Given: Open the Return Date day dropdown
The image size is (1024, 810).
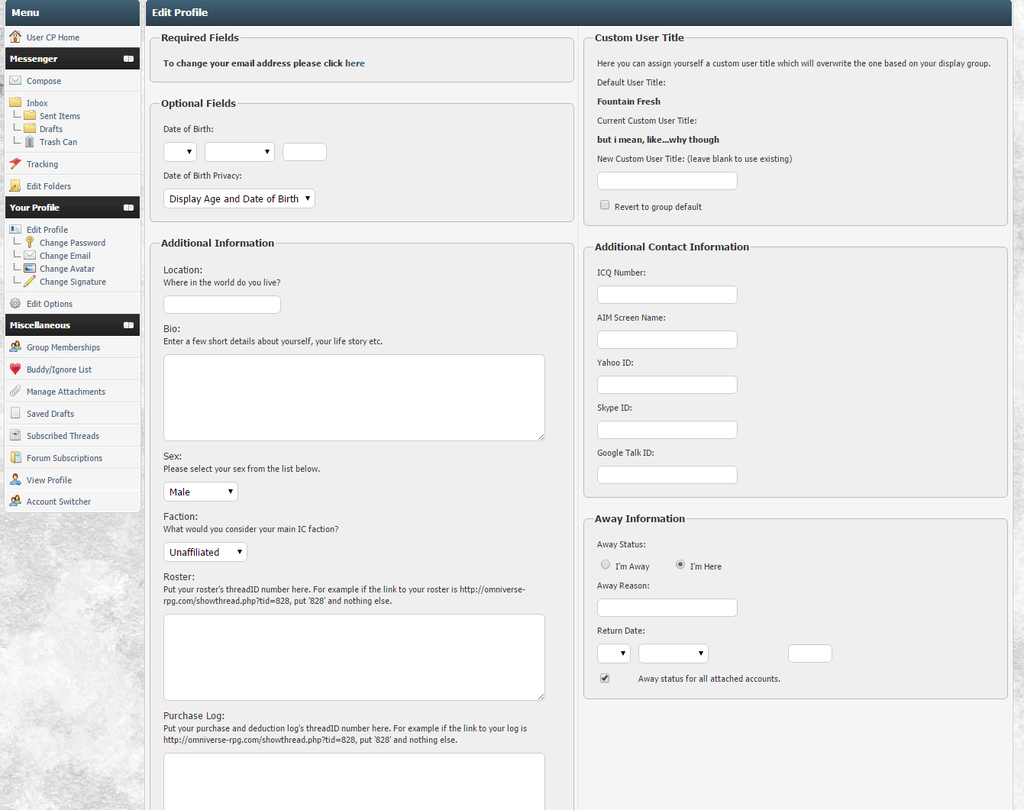Looking at the screenshot, I should (614, 653).
